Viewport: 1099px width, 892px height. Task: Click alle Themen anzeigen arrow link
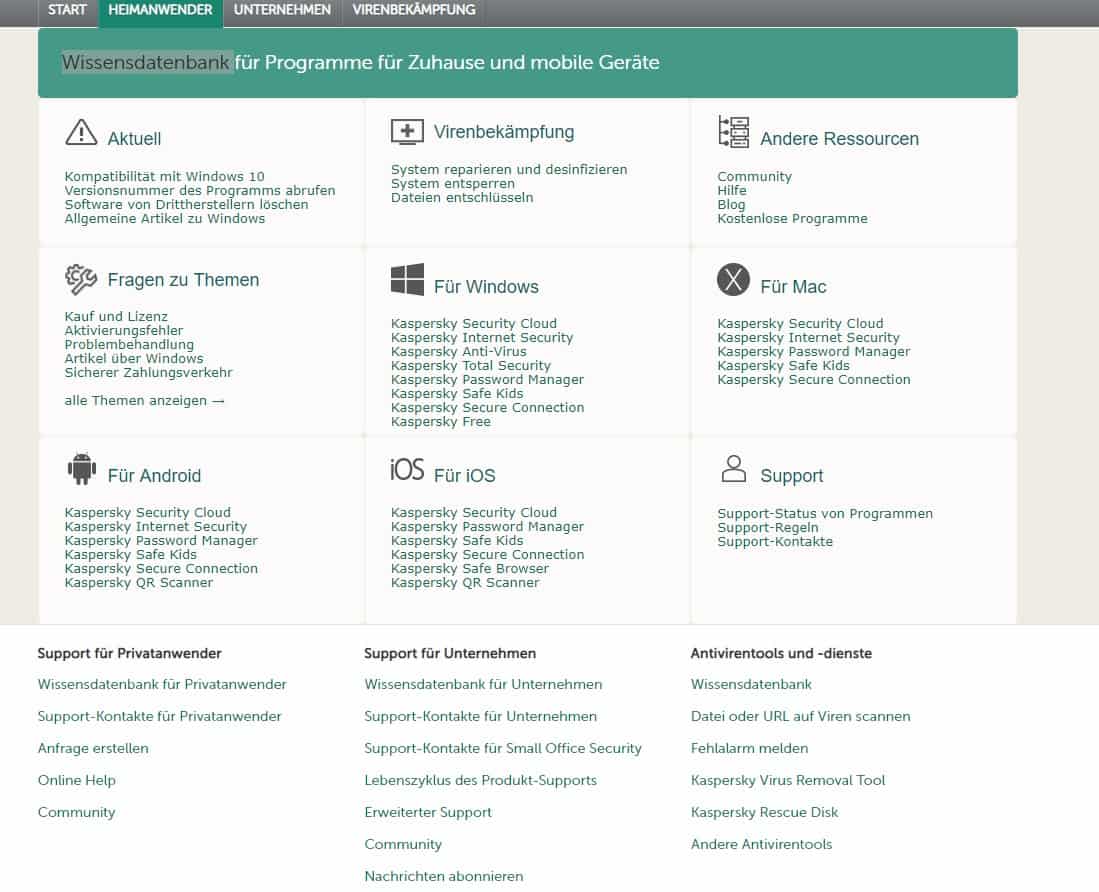pyautogui.click(x=144, y=400)
